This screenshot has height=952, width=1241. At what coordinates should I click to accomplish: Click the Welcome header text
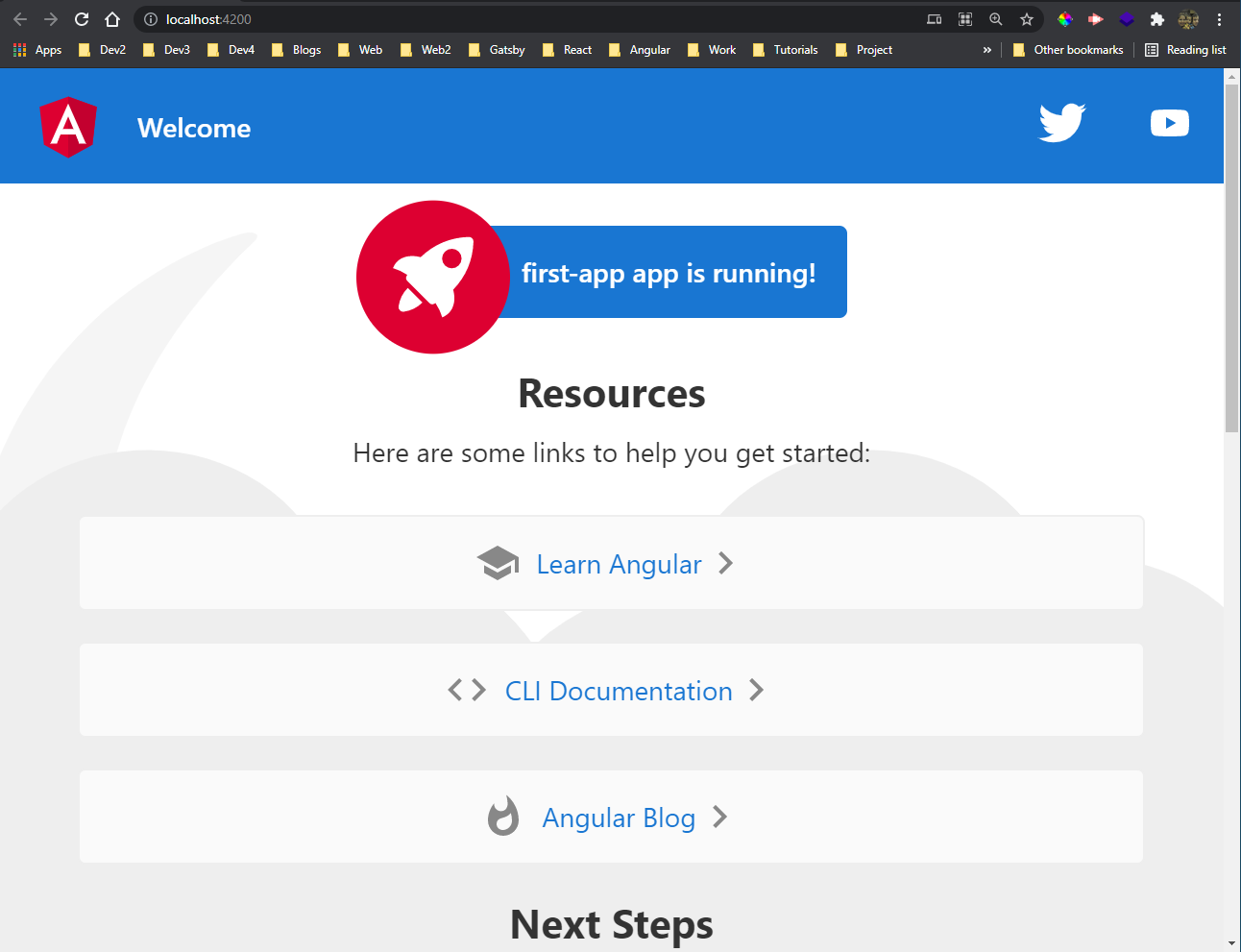(x=194, y=128)
